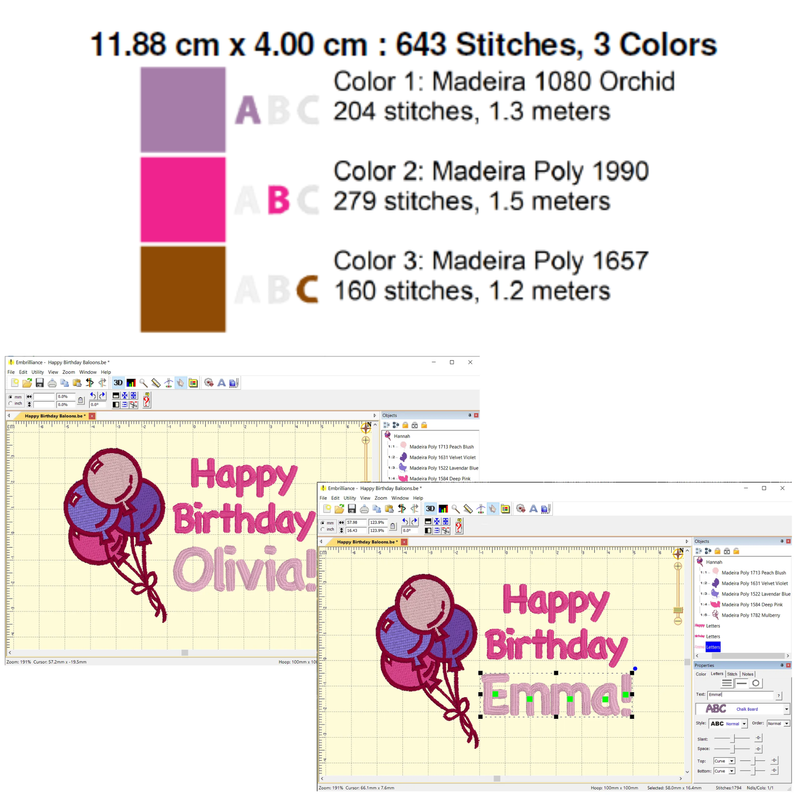
Task: Click the Save floppy icon in Emma window
Action: 352,509
